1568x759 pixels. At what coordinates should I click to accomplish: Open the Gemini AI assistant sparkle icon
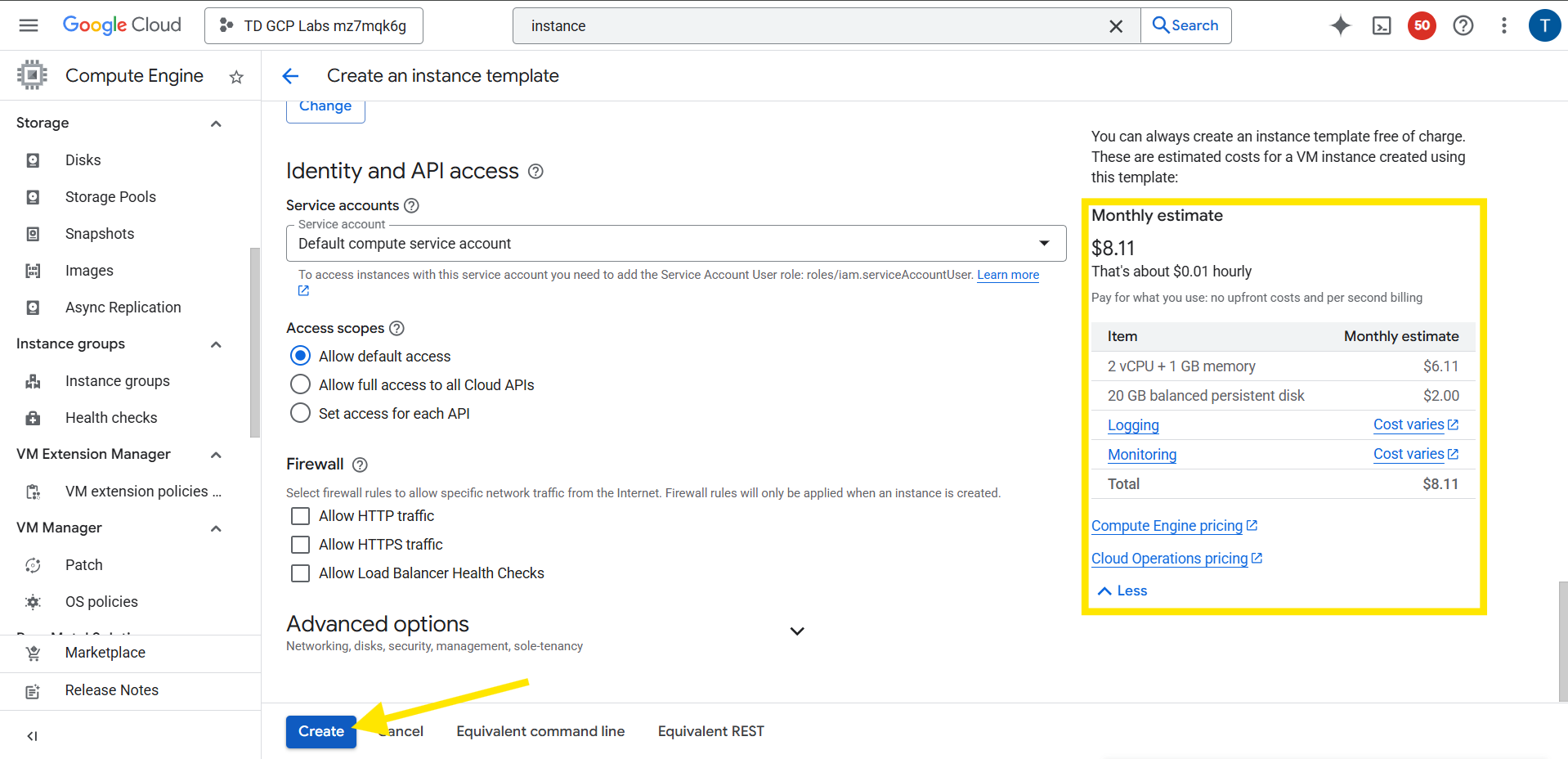click(1340, 26)
